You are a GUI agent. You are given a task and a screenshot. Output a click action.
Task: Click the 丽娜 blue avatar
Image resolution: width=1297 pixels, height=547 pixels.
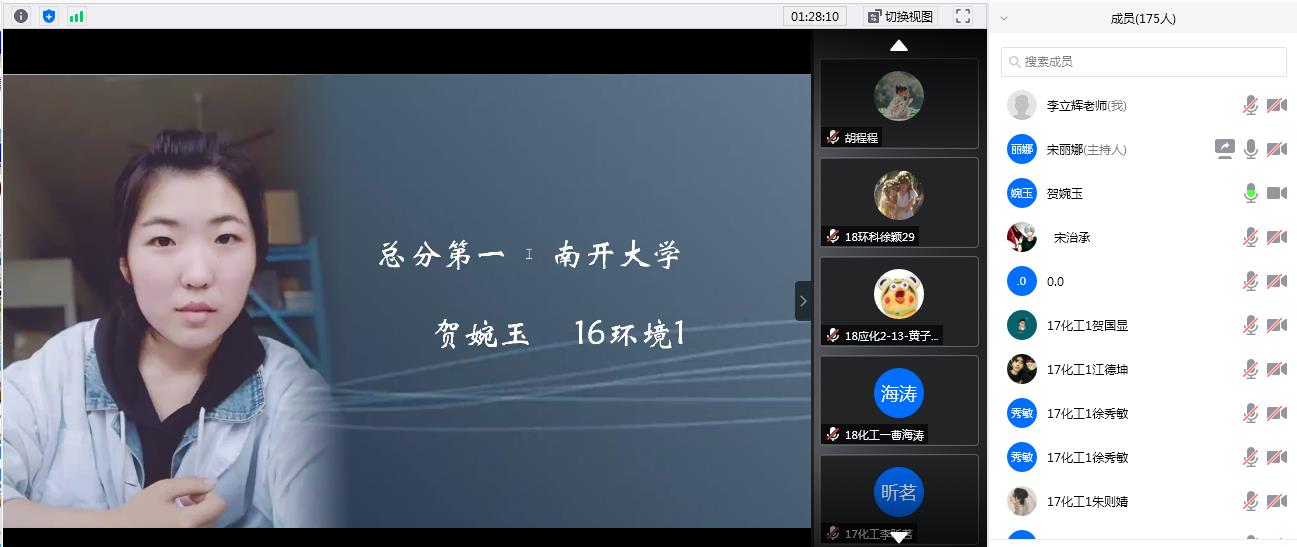click(1022, 149)
